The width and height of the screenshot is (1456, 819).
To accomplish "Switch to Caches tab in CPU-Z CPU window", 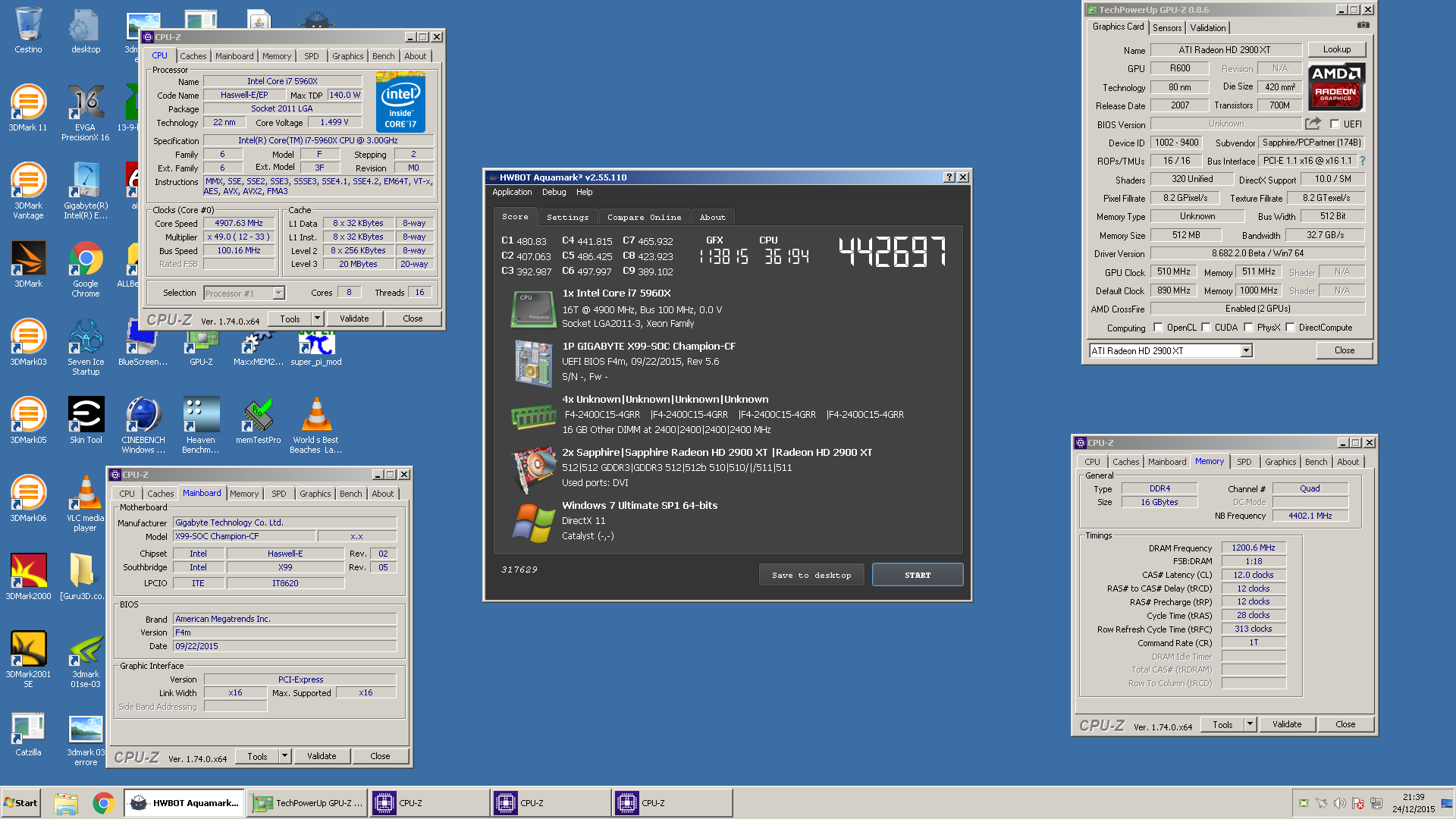I will [193, 56].
